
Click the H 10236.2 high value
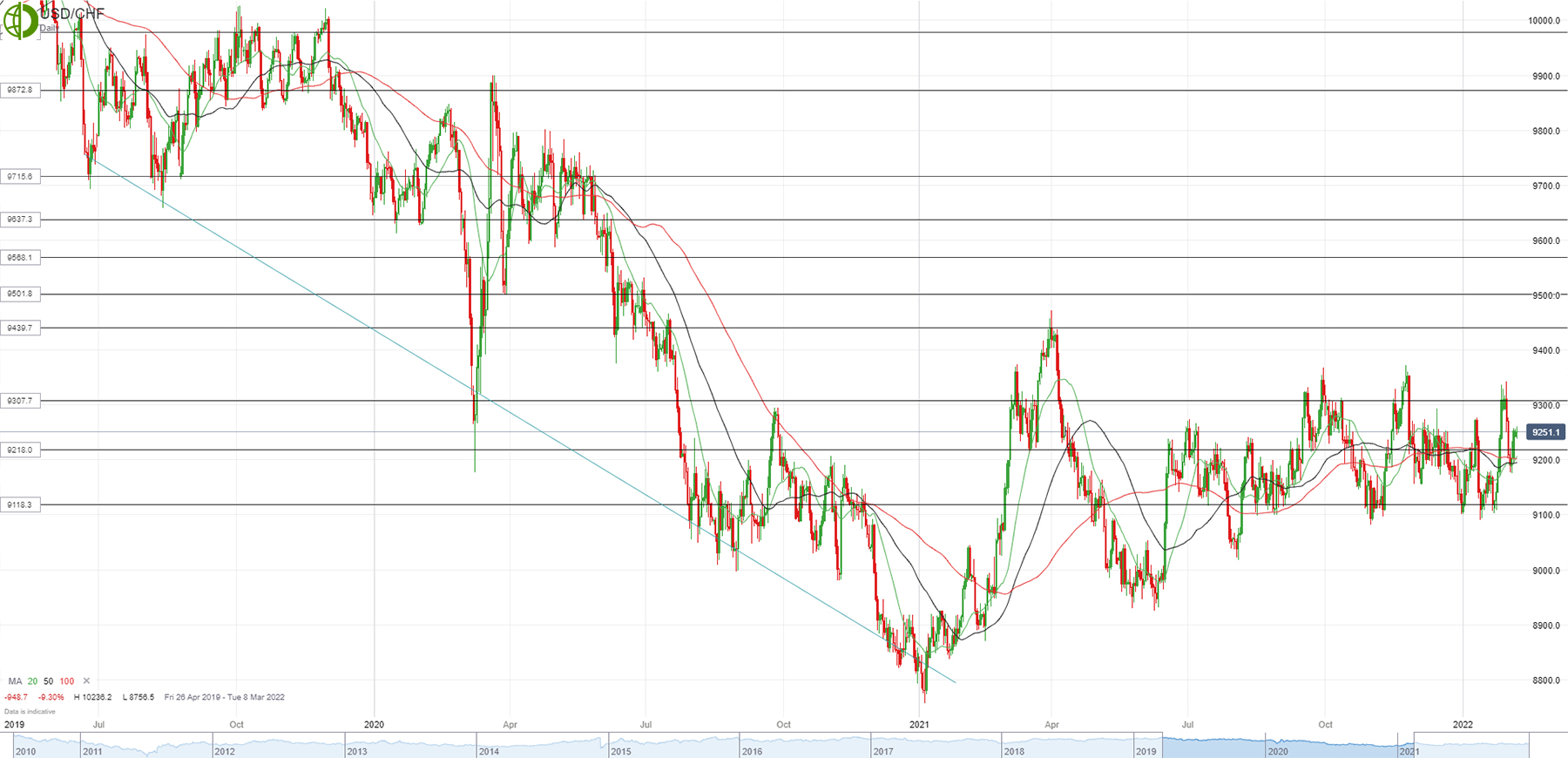pos(94,697)
